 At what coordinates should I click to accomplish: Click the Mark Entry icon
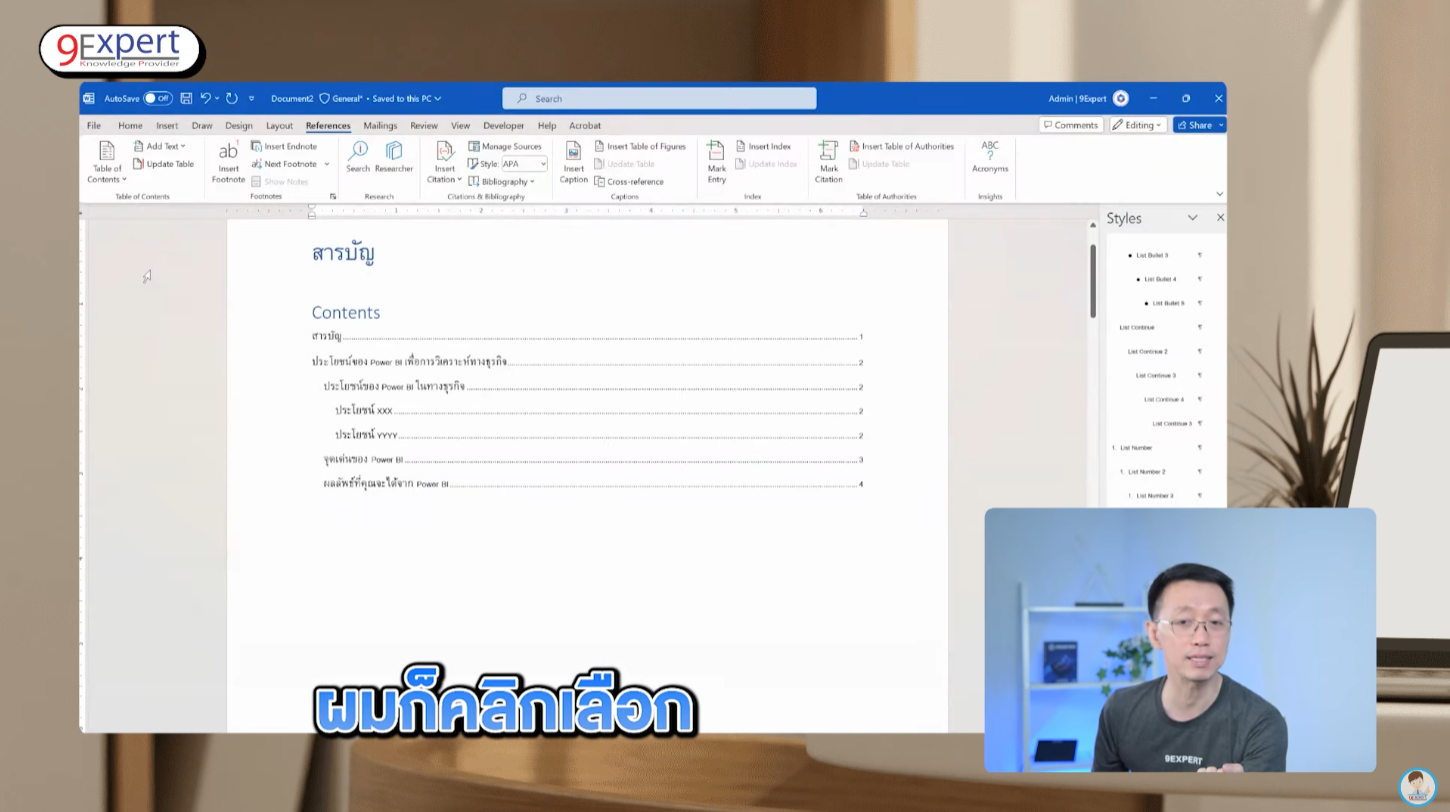tap(716, 160)
